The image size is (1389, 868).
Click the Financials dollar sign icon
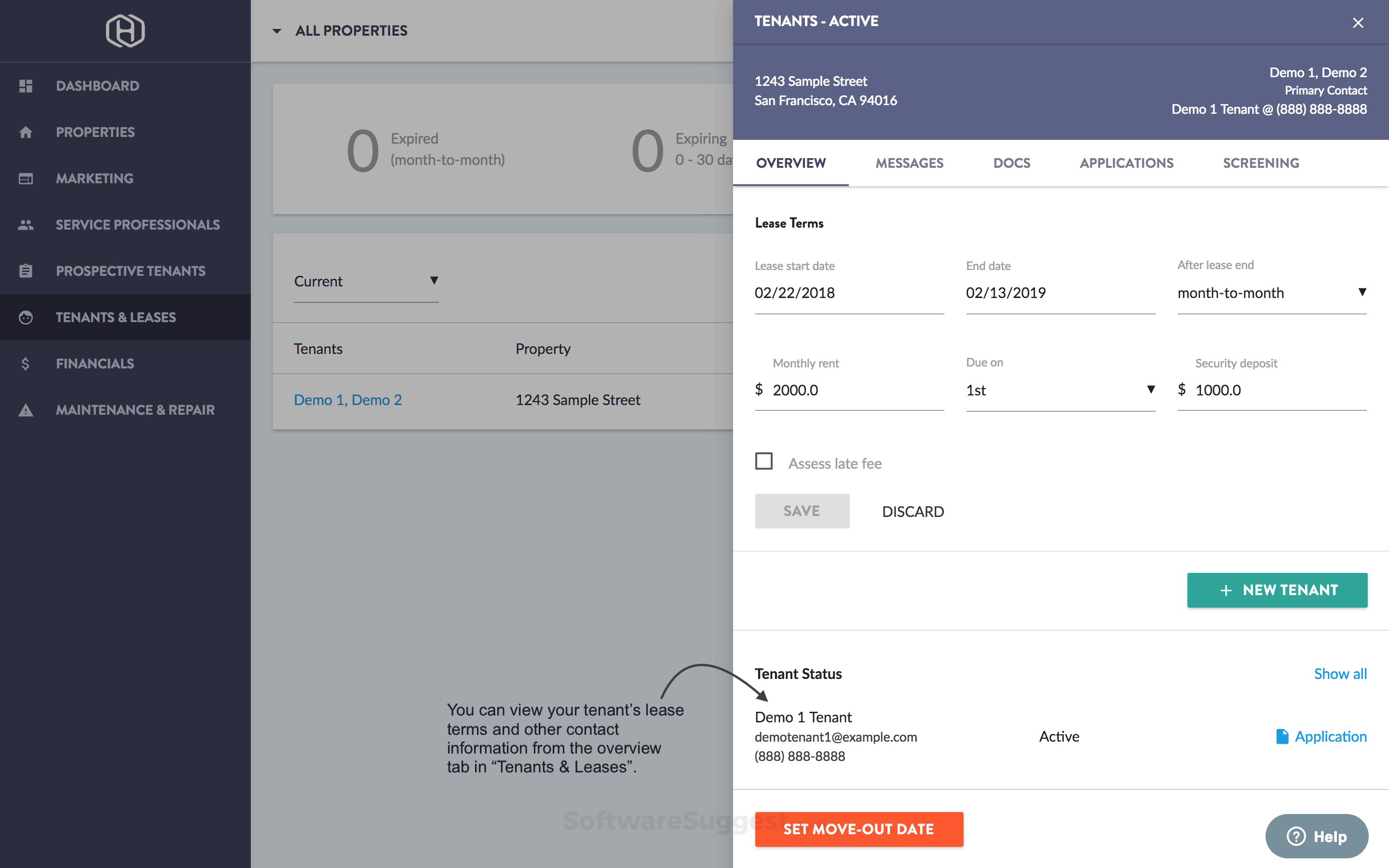click(x=25, y=364)
